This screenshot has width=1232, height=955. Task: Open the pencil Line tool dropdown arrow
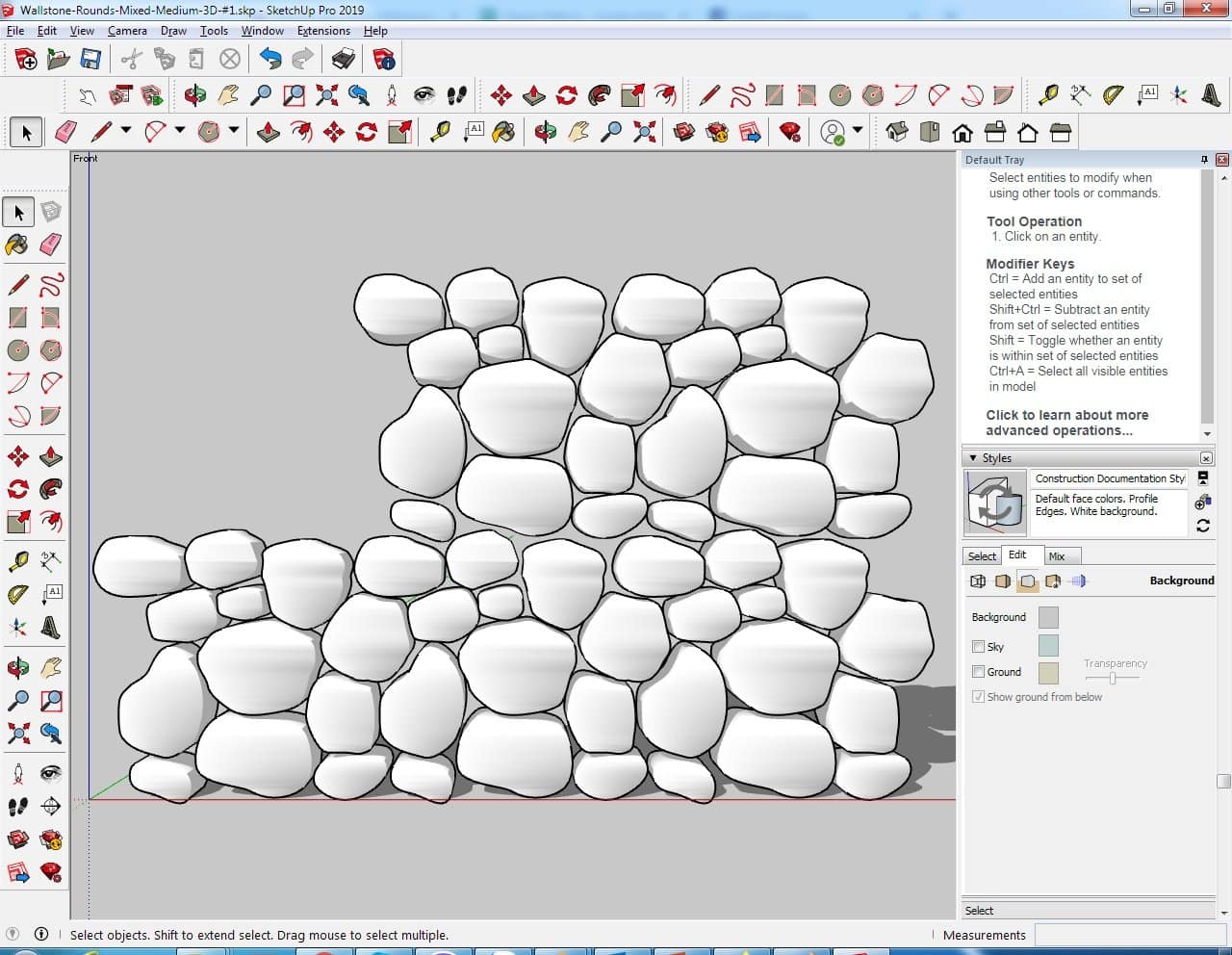(x=125, y=131)
